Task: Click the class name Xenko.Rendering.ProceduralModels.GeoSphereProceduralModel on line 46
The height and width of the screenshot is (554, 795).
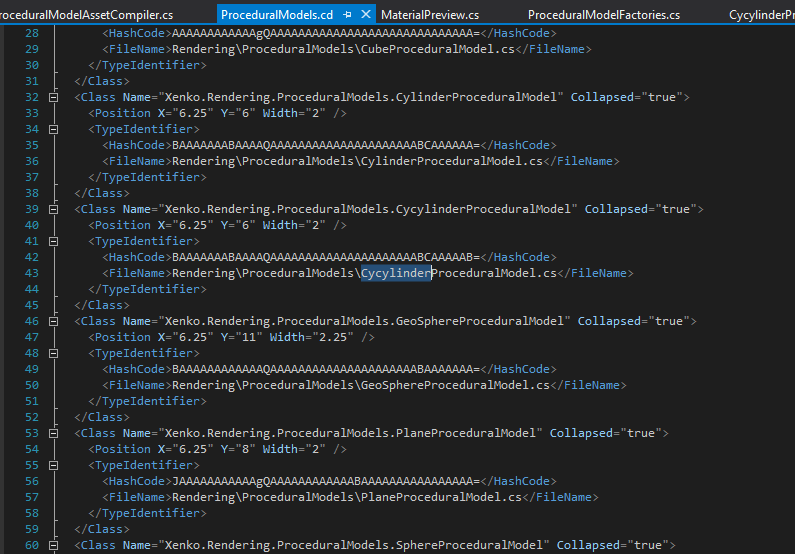Action: [x=364, y=321]
